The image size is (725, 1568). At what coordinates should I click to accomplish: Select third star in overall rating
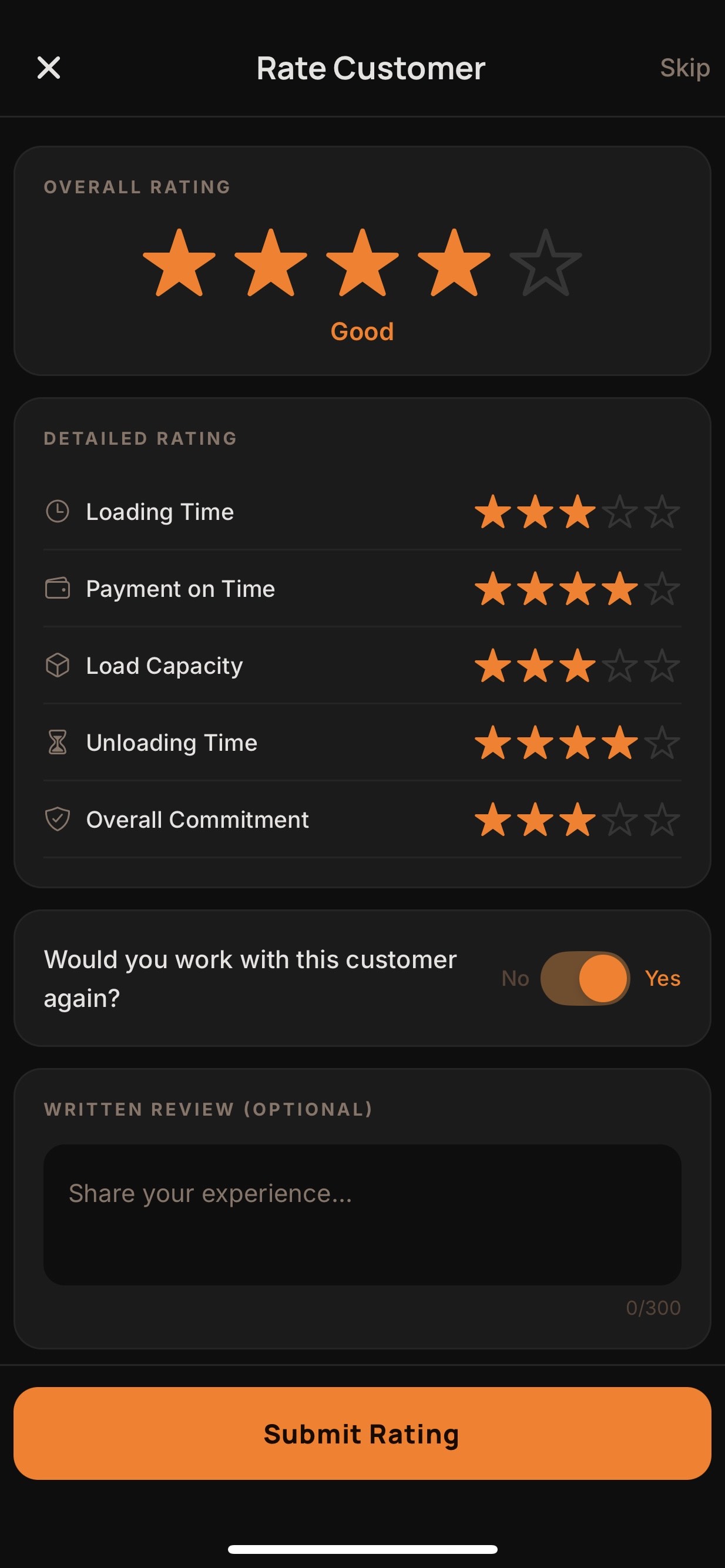click(x=362, y=263)
